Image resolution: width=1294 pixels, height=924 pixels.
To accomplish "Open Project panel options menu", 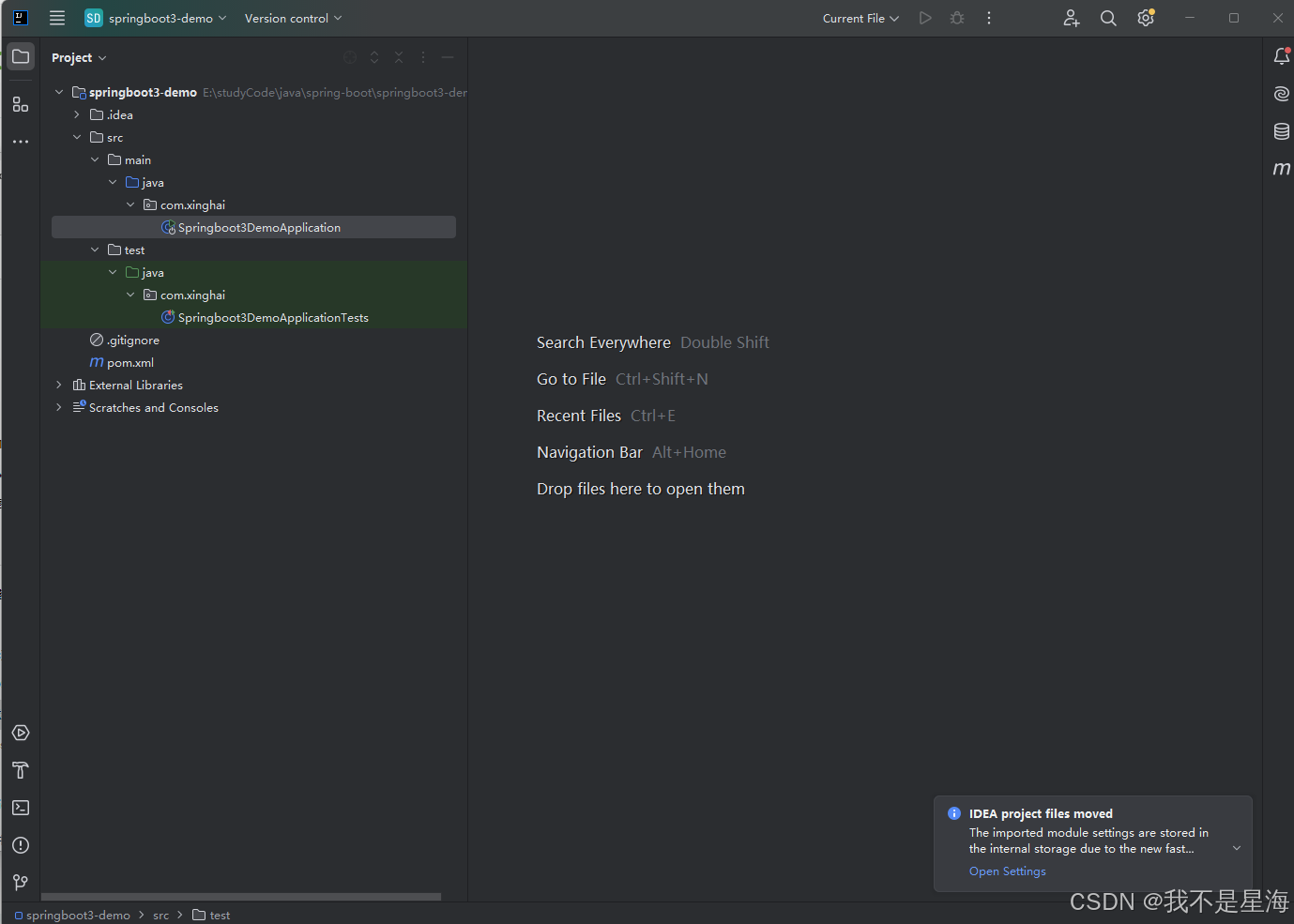I will (x=423, y=57).
